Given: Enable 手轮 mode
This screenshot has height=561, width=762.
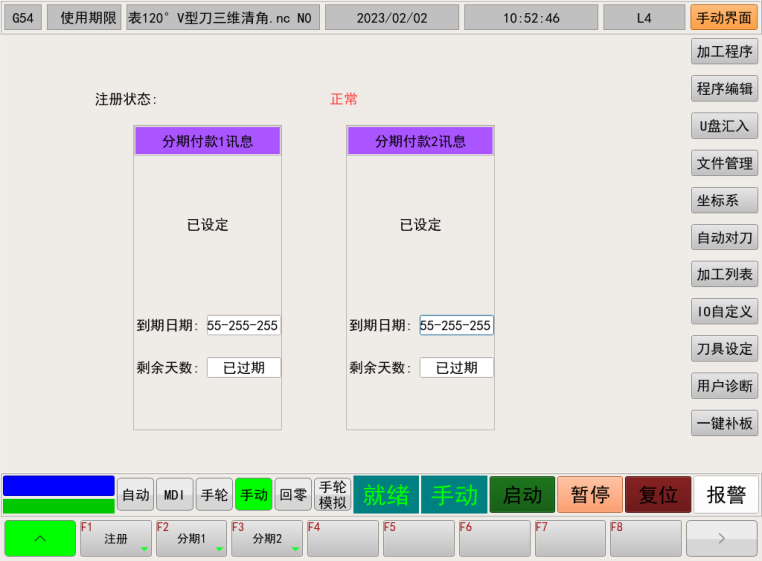Looking at the screenshot, I should click(214, 494).
